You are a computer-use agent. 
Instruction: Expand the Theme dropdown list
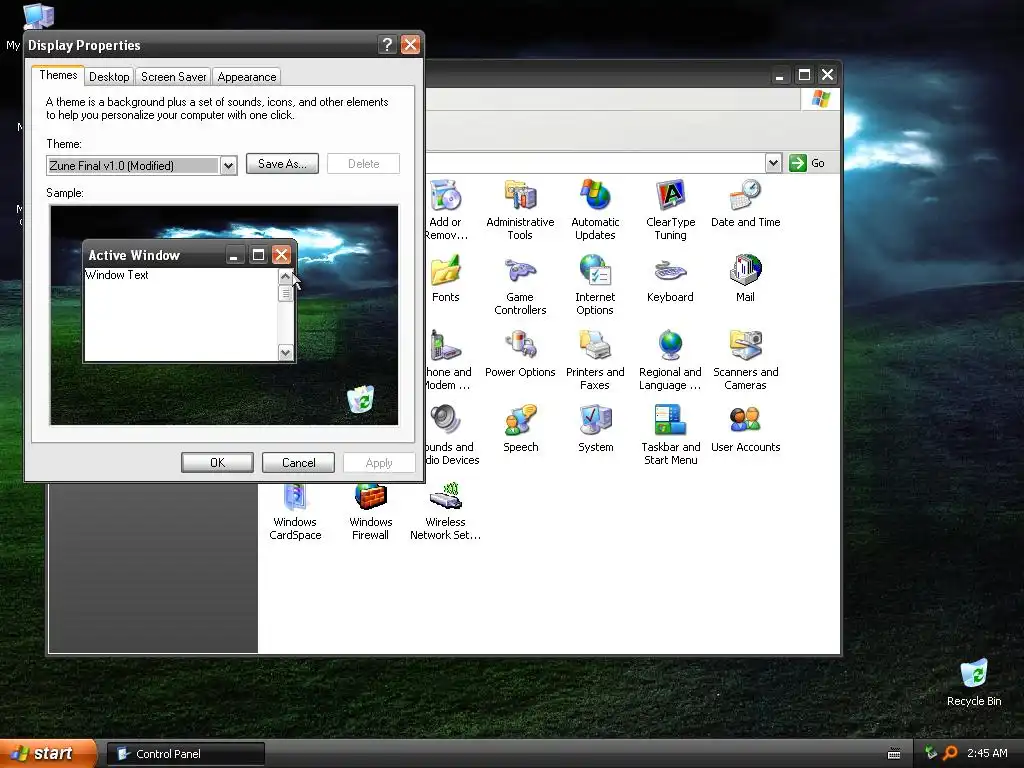(x=228, y=166)
